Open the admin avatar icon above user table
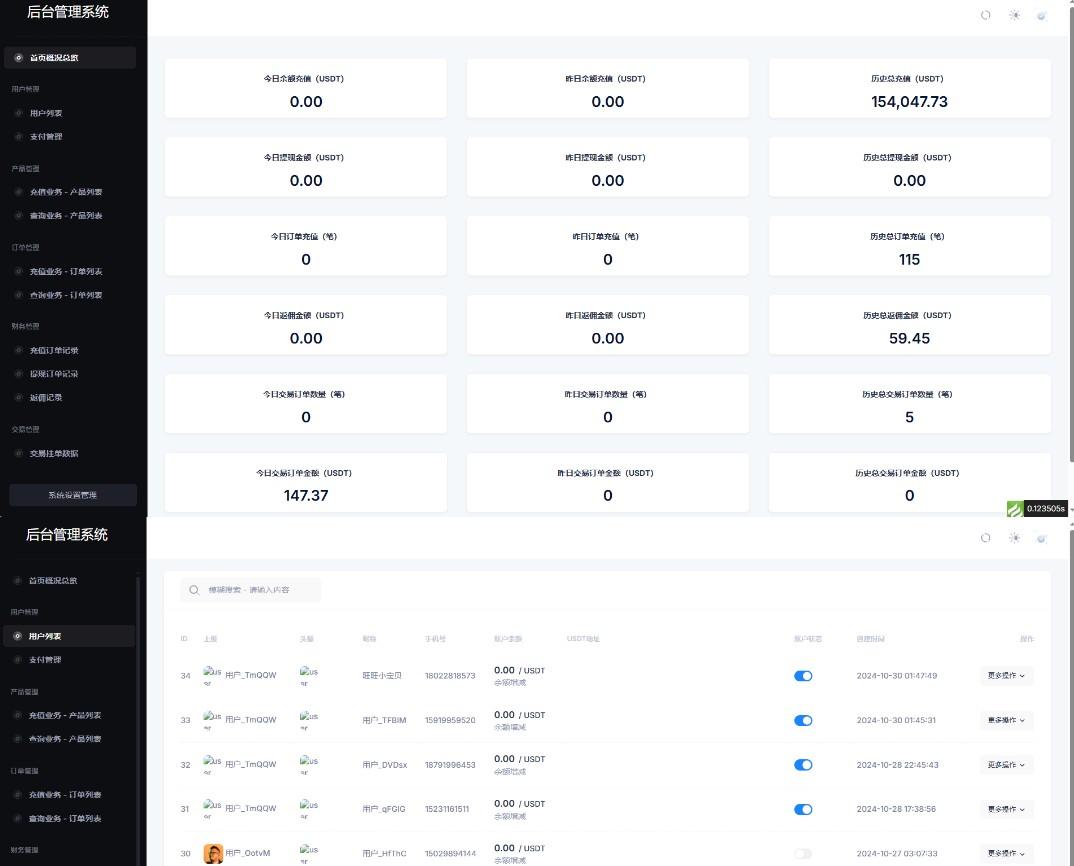Image resolution: width=1074 pixels, height=866 pixels. click(x=1042, y=538)
